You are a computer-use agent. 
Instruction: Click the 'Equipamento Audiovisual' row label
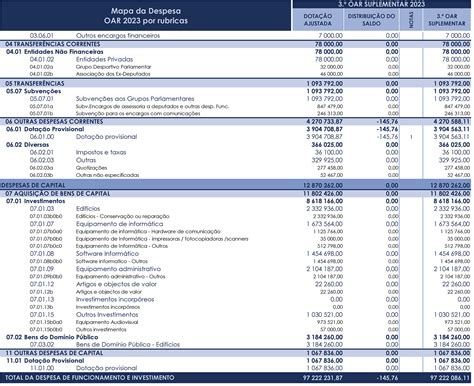pyautogui.click(x=107, y=322)
